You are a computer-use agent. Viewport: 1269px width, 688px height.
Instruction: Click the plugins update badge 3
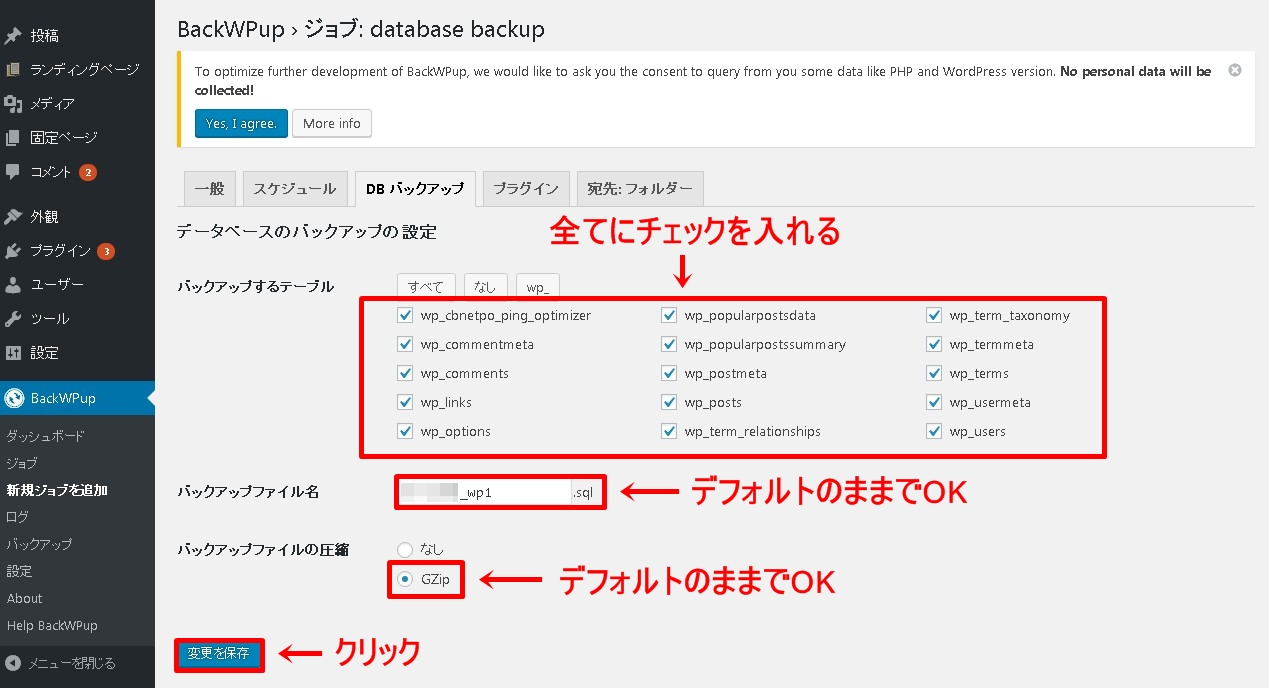pos(106,251)
